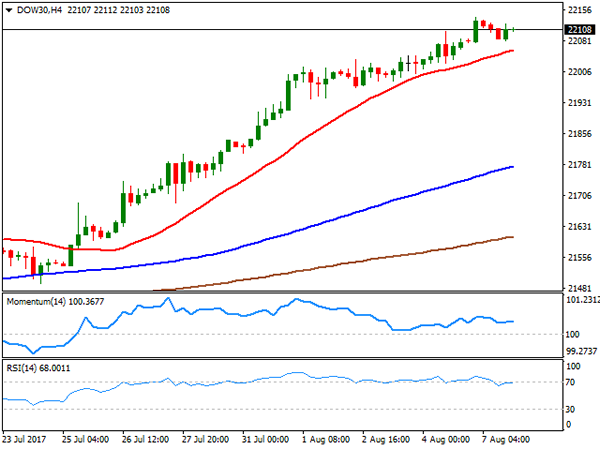
Task: Click the Momentum scale value 101.2312
Action: coord(582,300)
